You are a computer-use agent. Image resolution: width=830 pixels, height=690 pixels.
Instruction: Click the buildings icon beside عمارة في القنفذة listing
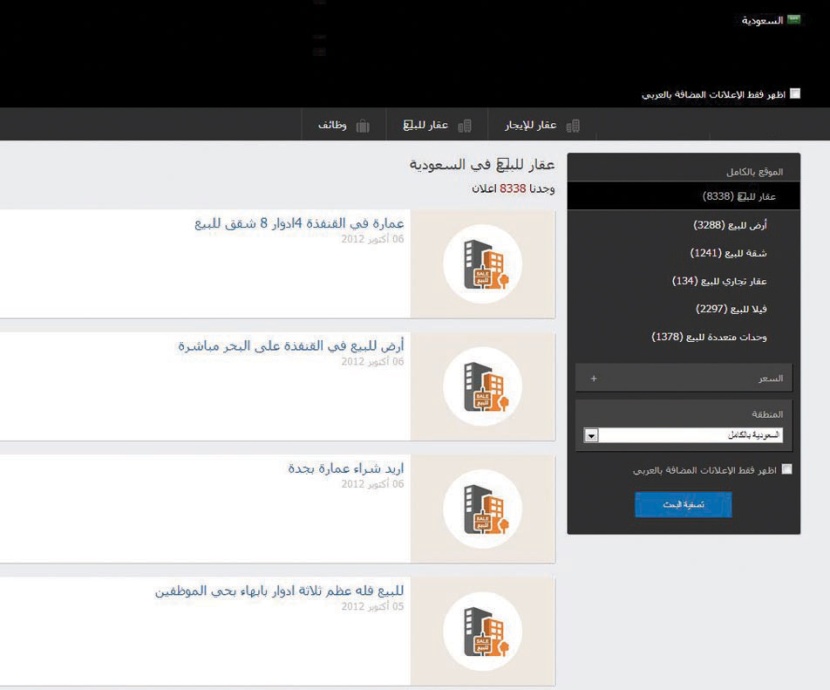(484, 263)
